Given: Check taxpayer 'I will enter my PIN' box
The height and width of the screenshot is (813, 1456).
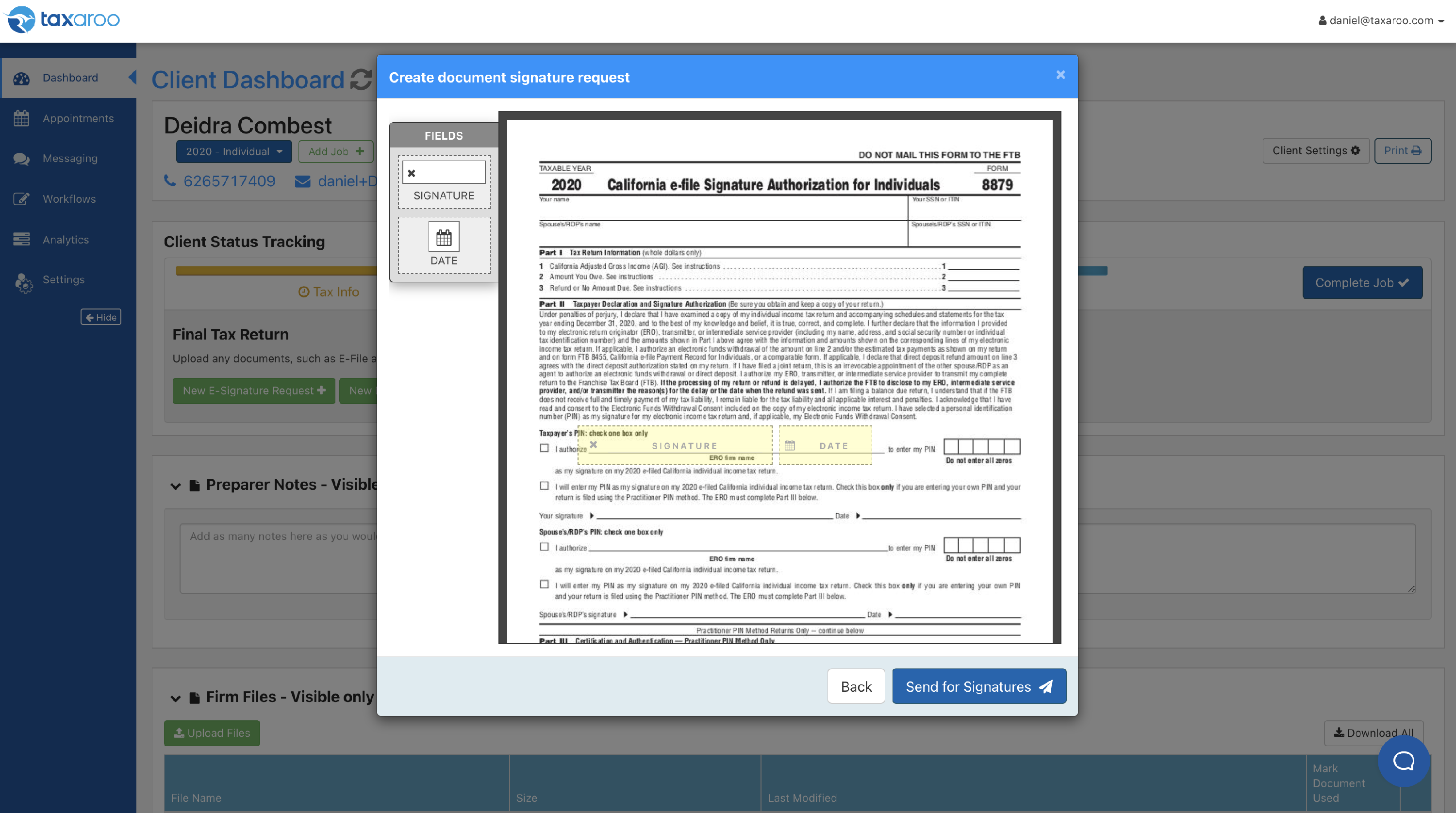Looking at the screenshot, I should 545,486.
